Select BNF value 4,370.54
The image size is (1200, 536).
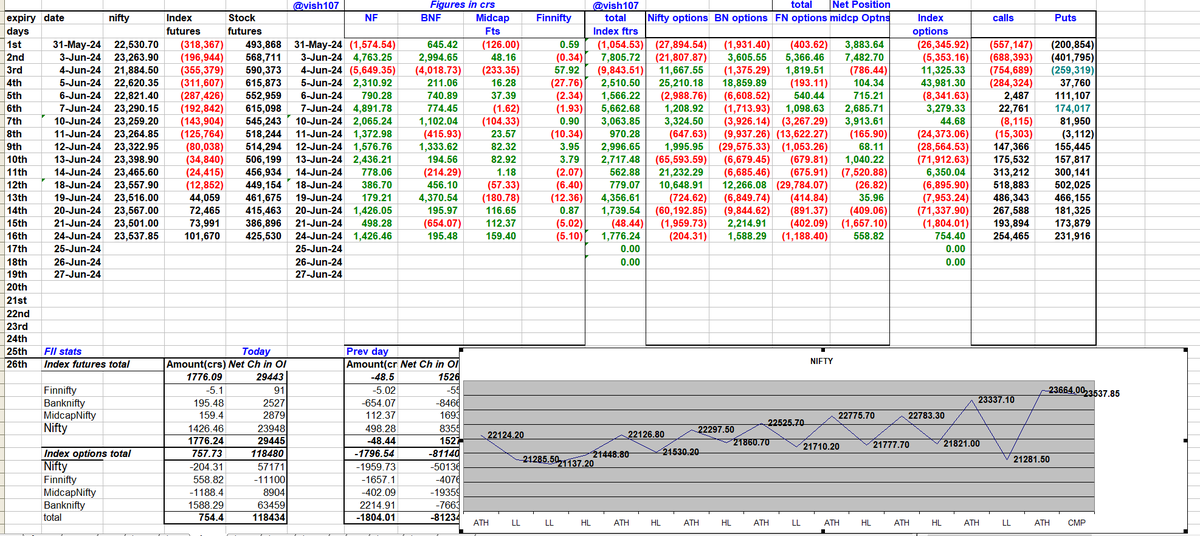pos(437,198)
